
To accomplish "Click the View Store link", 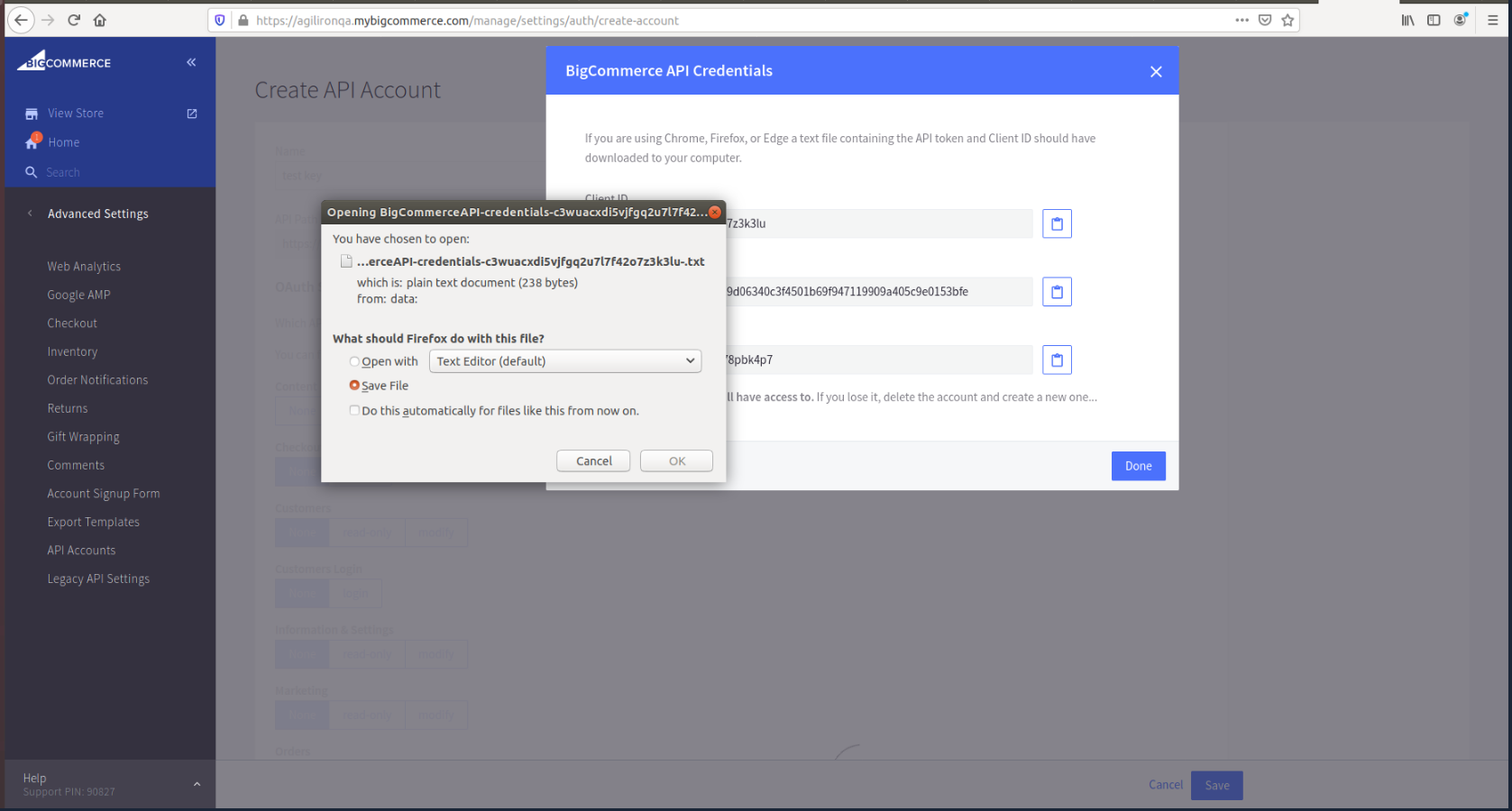I will [x=76, y=114].
